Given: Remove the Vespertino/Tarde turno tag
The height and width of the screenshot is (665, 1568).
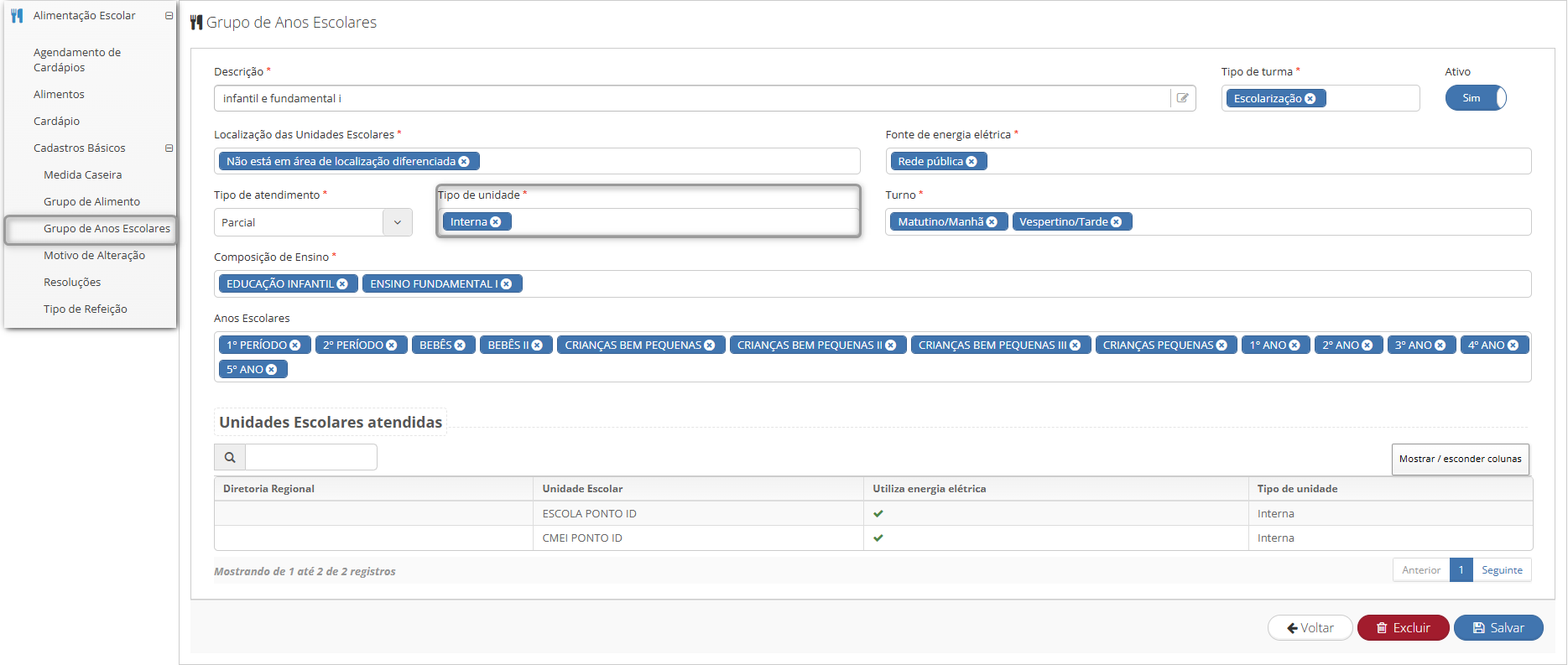Looking at the screenshot, I should tap(1116, 222).
